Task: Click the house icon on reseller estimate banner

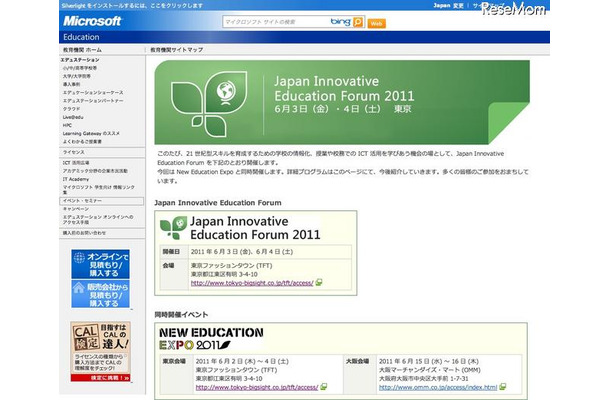Action: coord(79,288)
